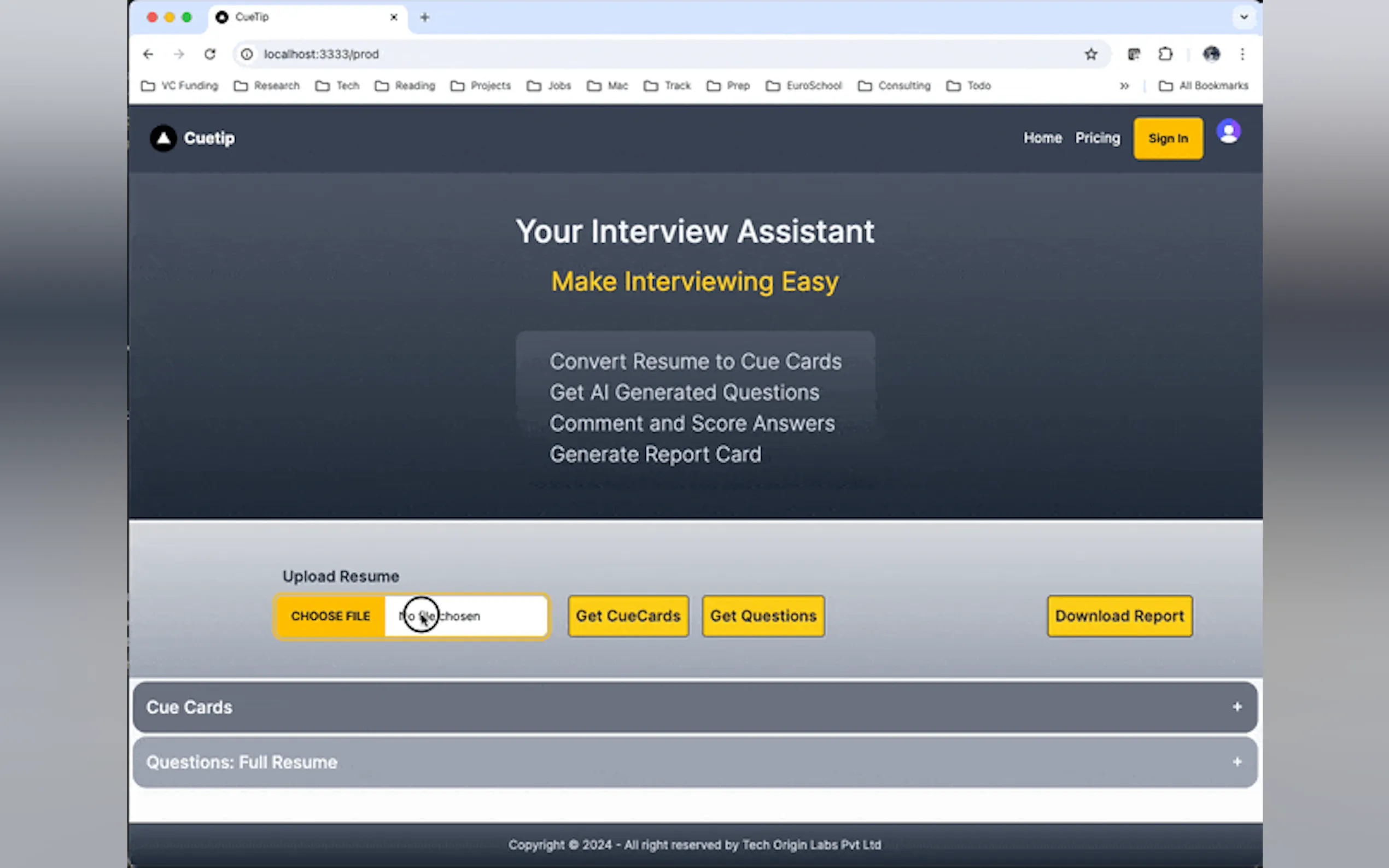1389x868 pixels.
Task: Bookmark this page with star icon
Action: (1090, 54)
